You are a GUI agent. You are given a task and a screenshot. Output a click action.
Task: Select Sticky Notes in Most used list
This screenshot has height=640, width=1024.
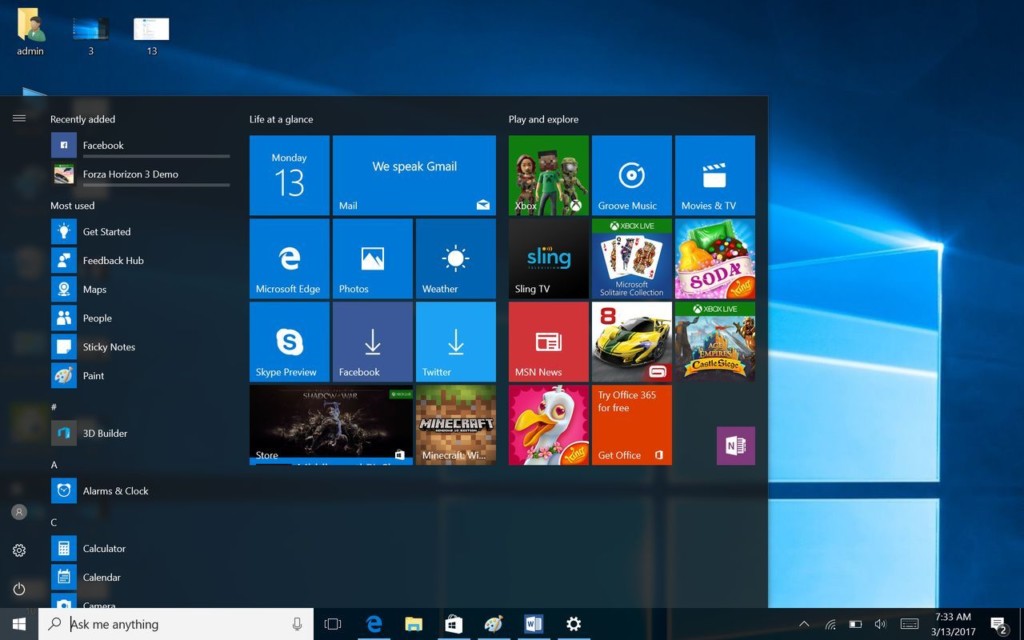click(108, 347)
